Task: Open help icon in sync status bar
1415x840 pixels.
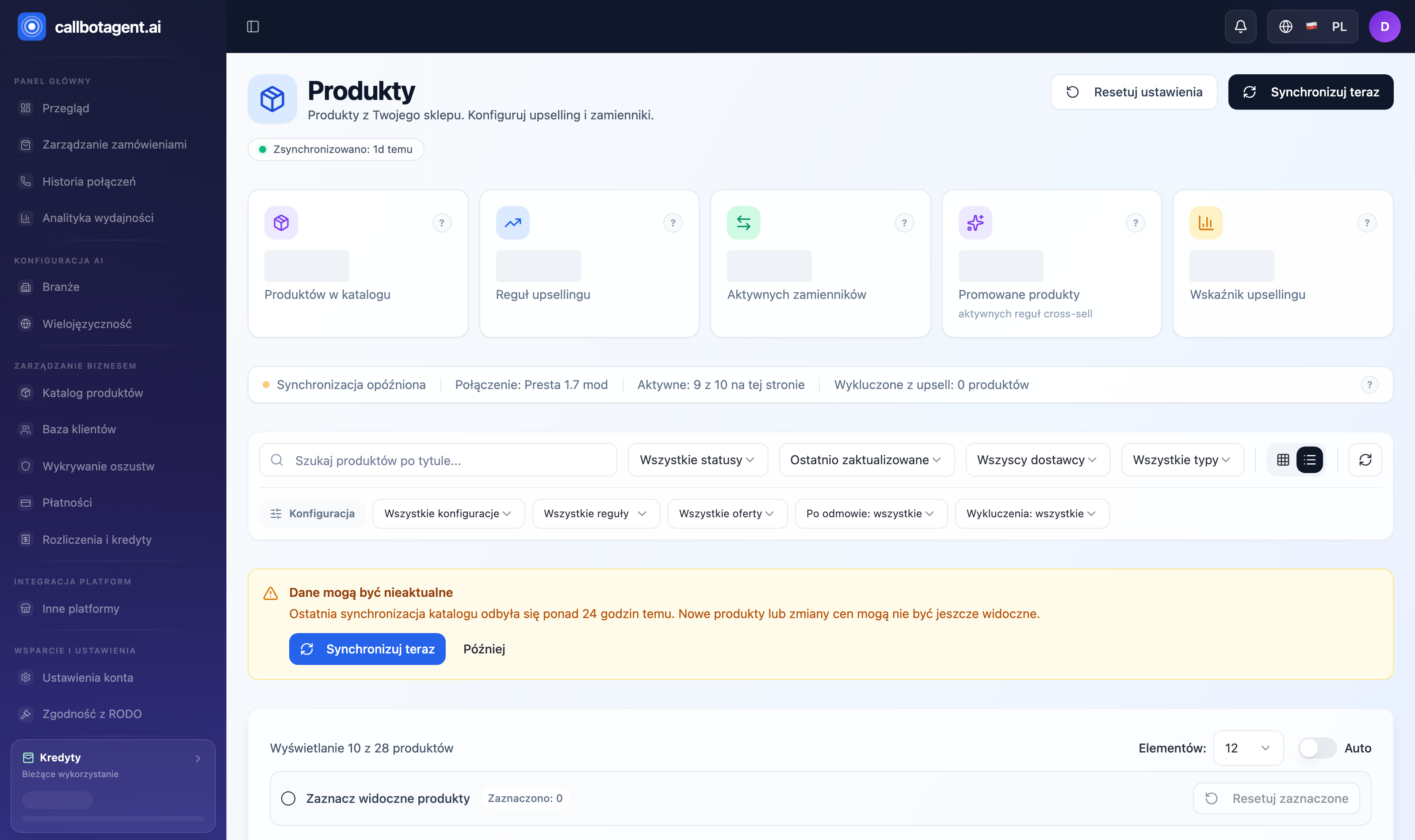Action: [1370, 385]
